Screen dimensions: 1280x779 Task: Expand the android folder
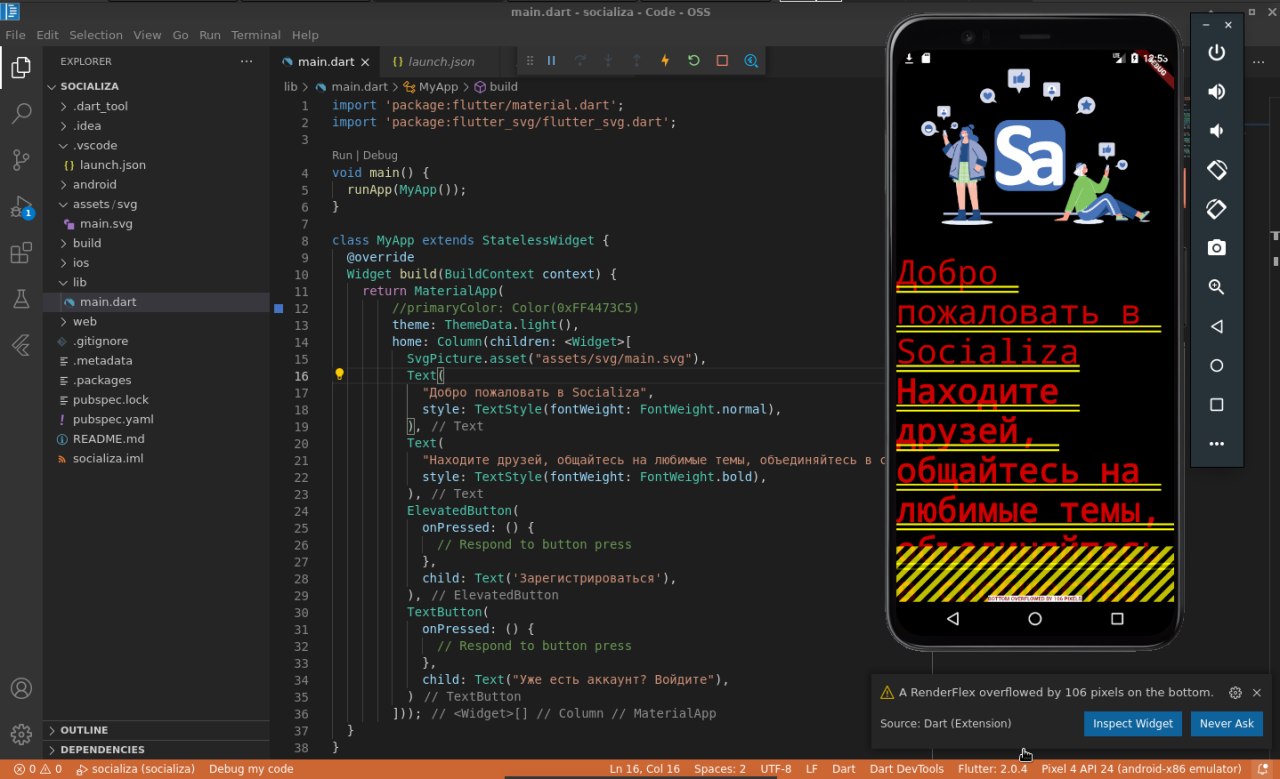coord(94,184)
